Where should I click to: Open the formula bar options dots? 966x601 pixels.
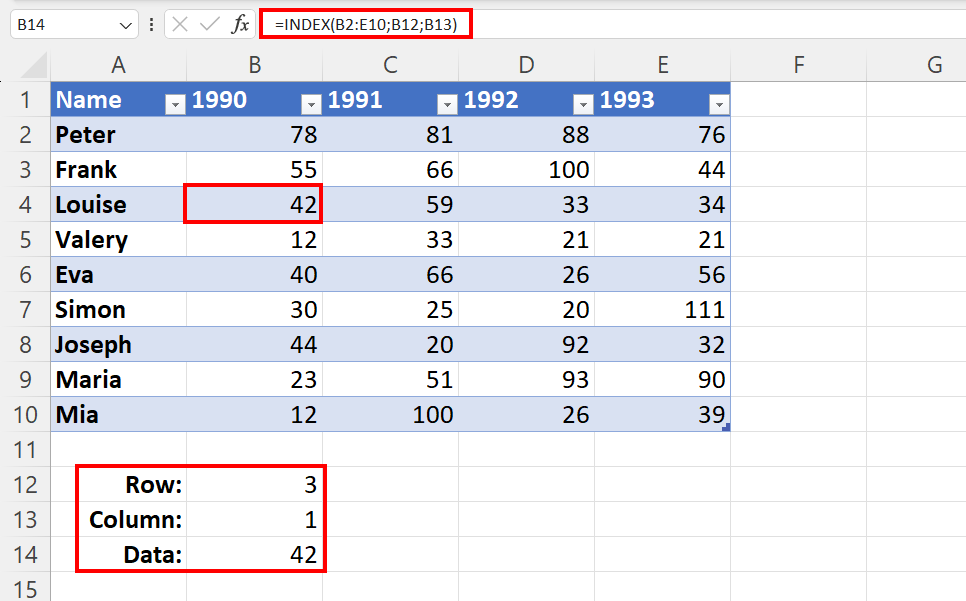pos(152,25)
